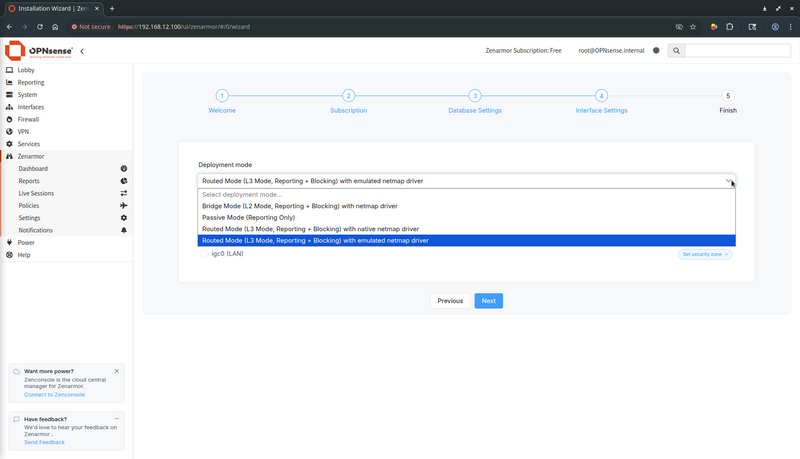Reload the page in browser
The width and height of the screenshot is (800, 459).
pos(40,27)
